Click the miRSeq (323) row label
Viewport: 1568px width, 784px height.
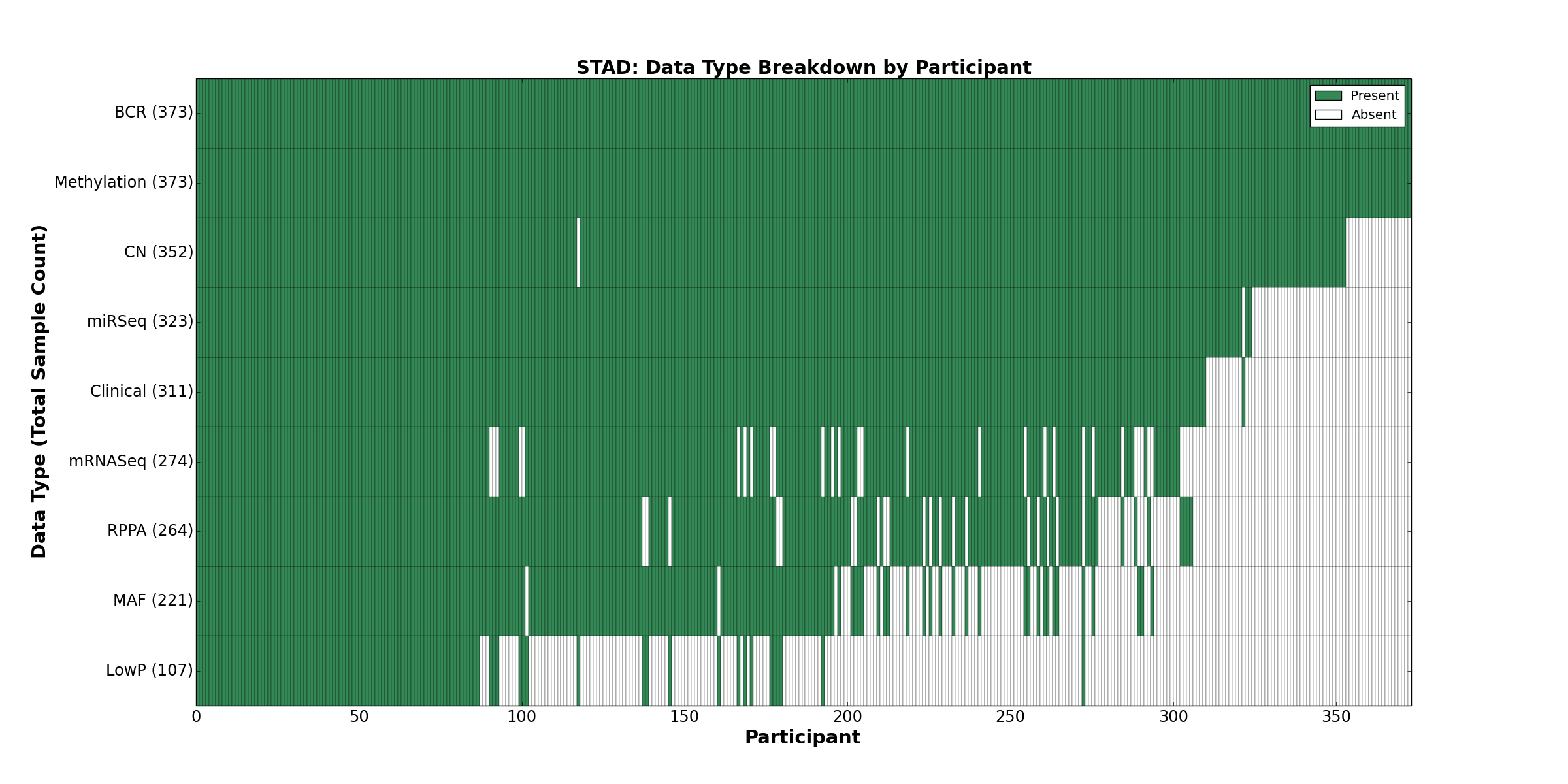coord(140,321)
